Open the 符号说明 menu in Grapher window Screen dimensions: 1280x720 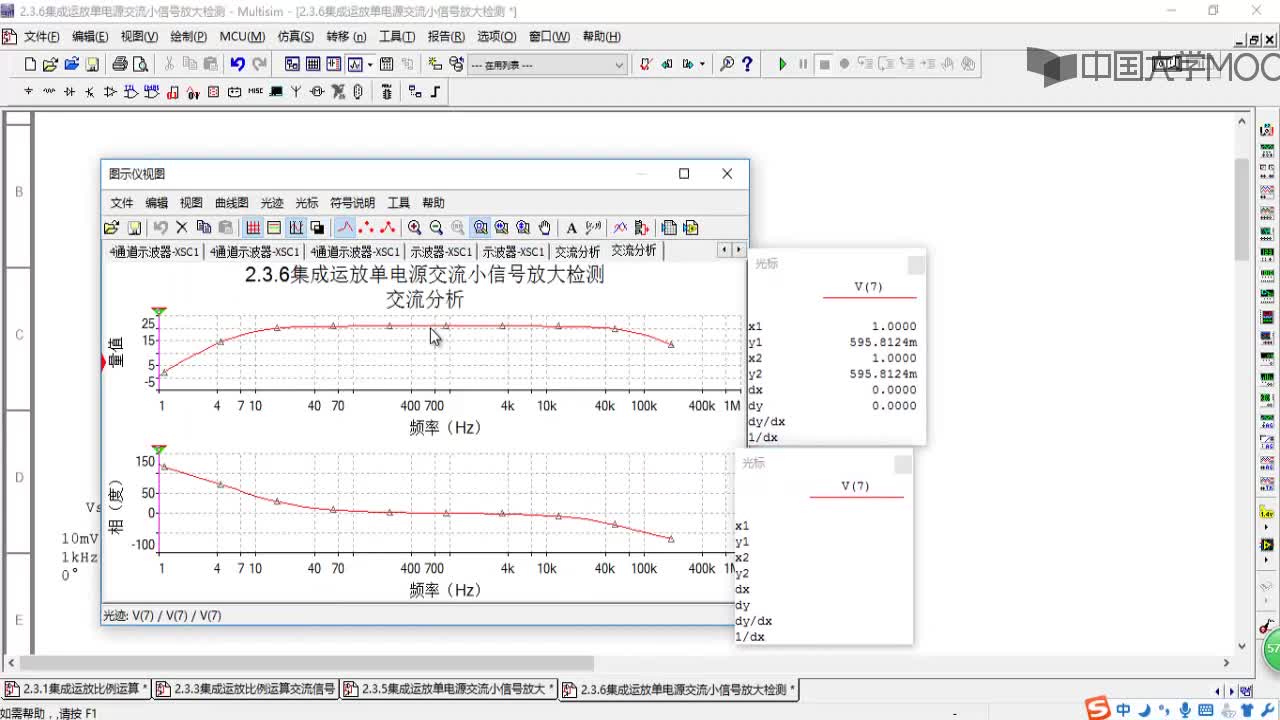click(352, 203)
